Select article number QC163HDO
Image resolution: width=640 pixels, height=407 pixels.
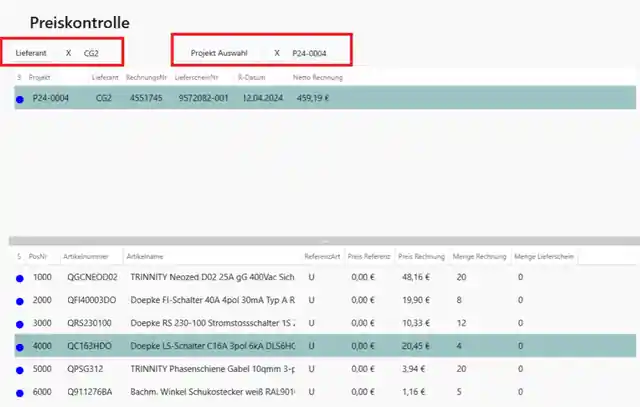pyautogui.click(x=89, y=346)
